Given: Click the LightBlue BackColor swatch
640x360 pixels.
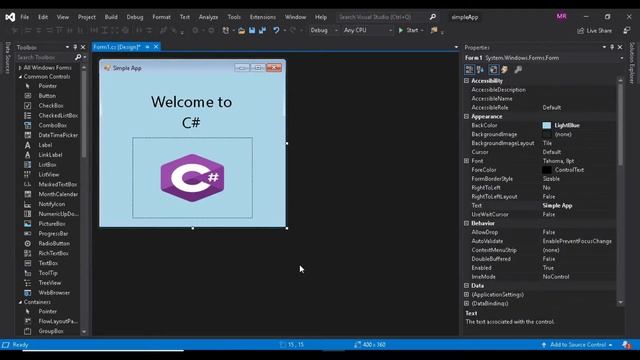Looking at the screenshot, I should coord(547,125).
